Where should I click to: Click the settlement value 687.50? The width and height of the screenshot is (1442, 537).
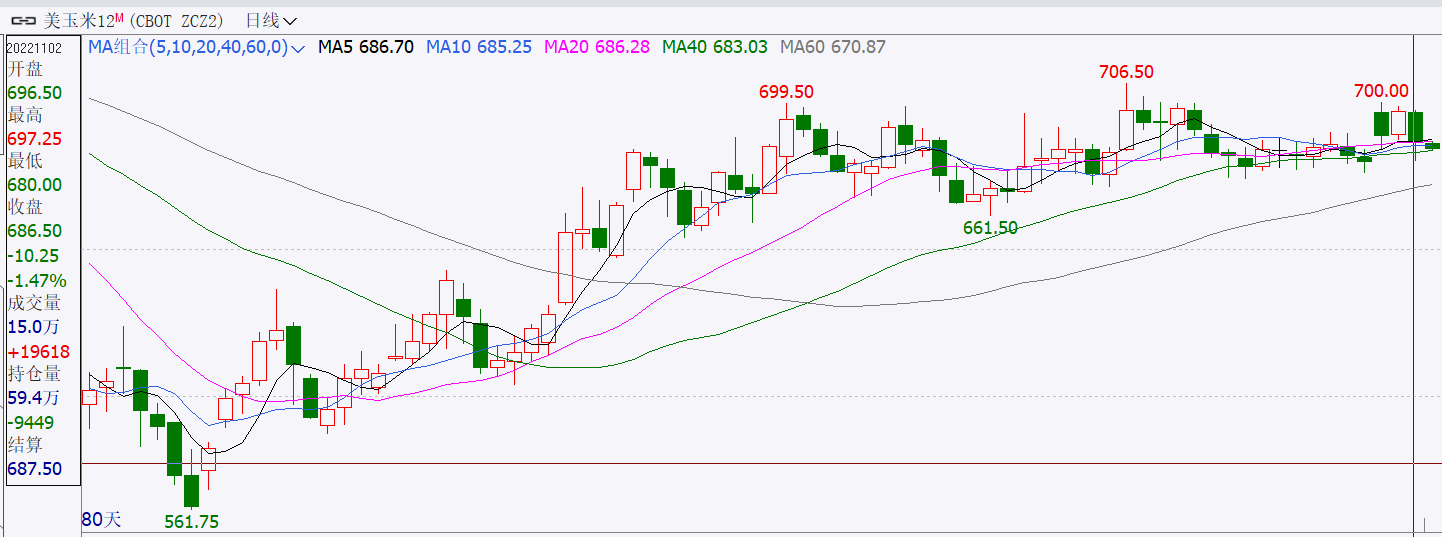(x=35, y=469)
